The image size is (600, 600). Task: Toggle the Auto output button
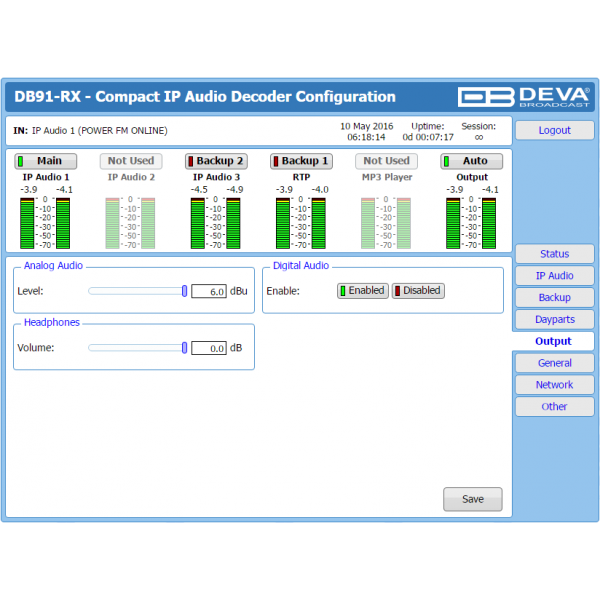point(471,161)
